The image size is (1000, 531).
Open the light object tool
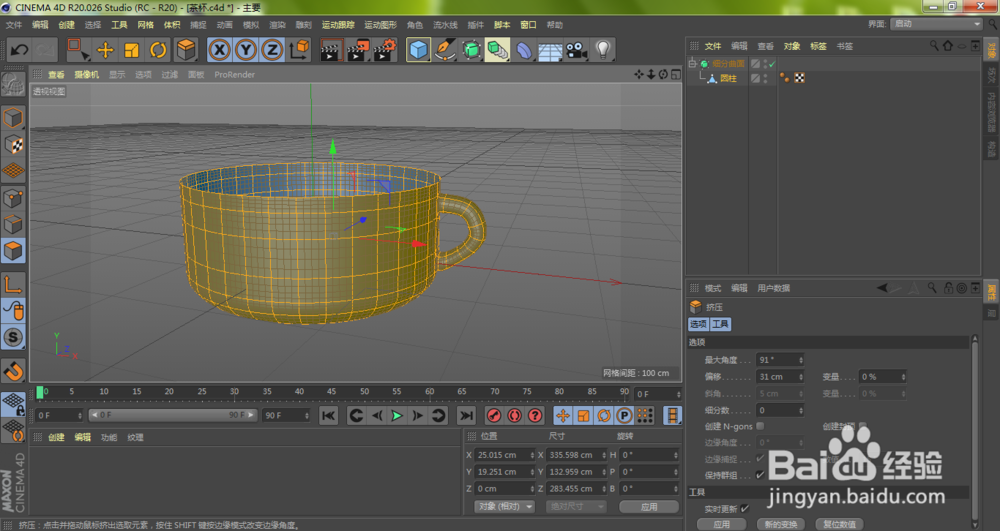603,49
